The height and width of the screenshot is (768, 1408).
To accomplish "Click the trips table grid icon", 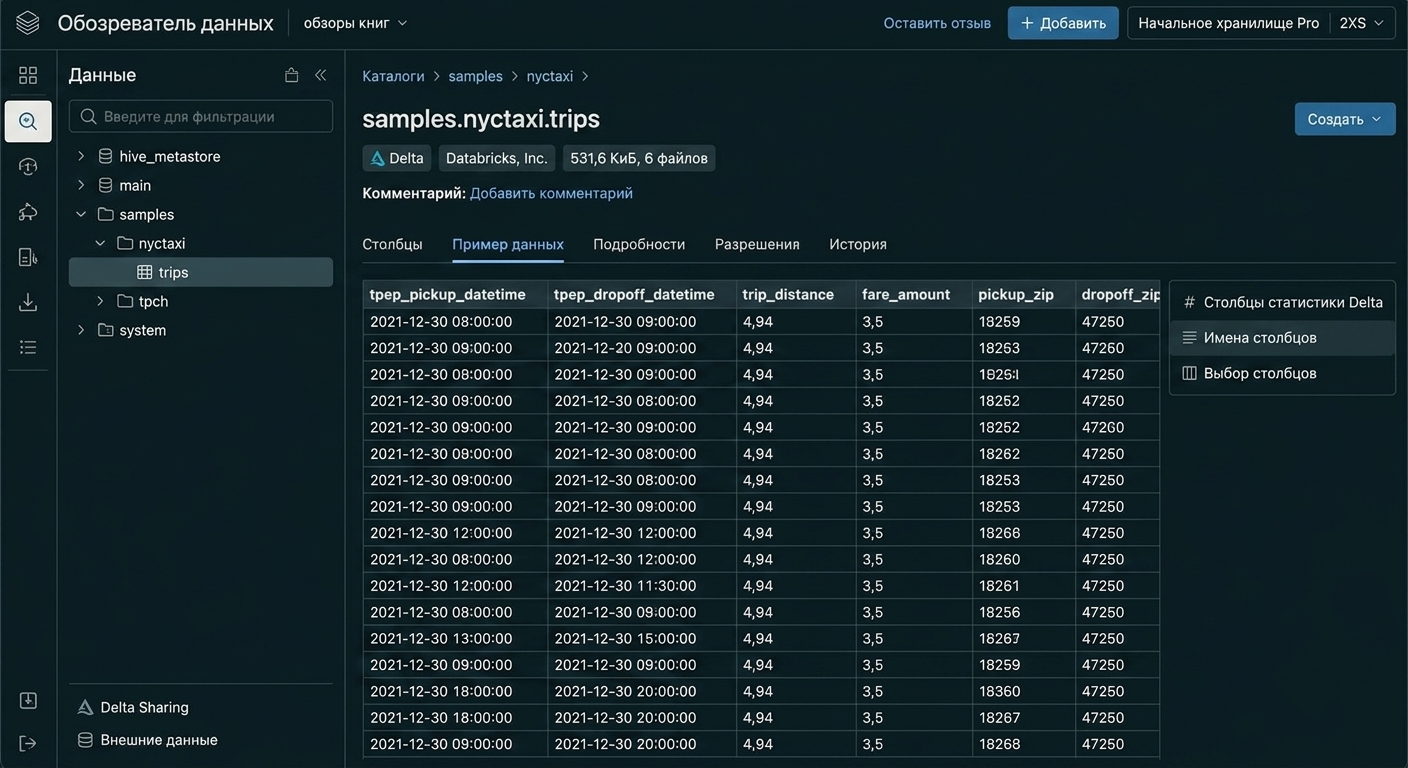I will pos(145,272).
